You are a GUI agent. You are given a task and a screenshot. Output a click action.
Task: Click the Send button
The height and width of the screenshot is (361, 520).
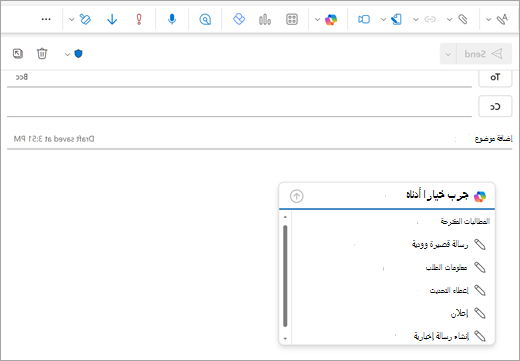pos(484,54)
